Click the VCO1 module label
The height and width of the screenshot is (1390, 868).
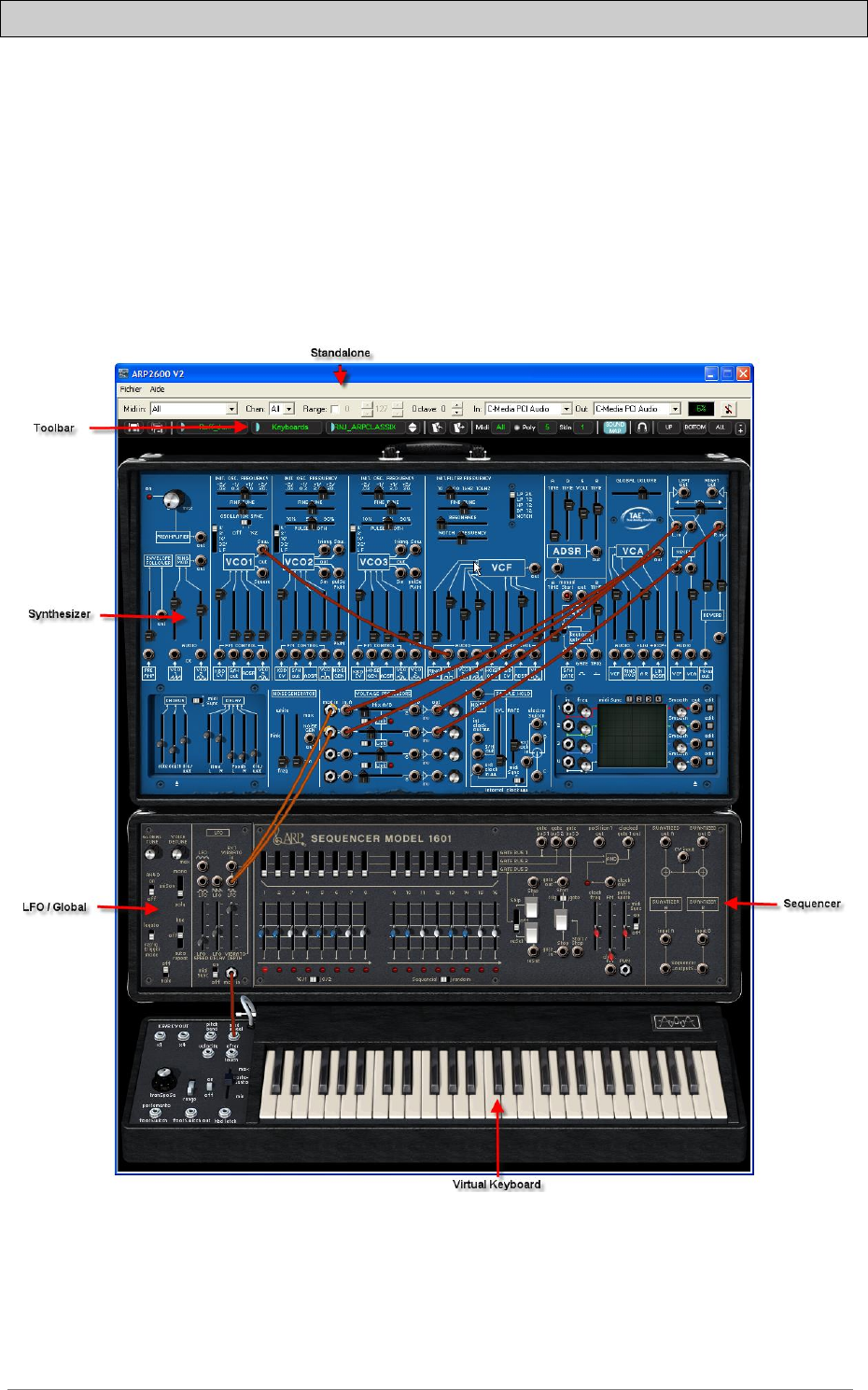coord(238,562)
